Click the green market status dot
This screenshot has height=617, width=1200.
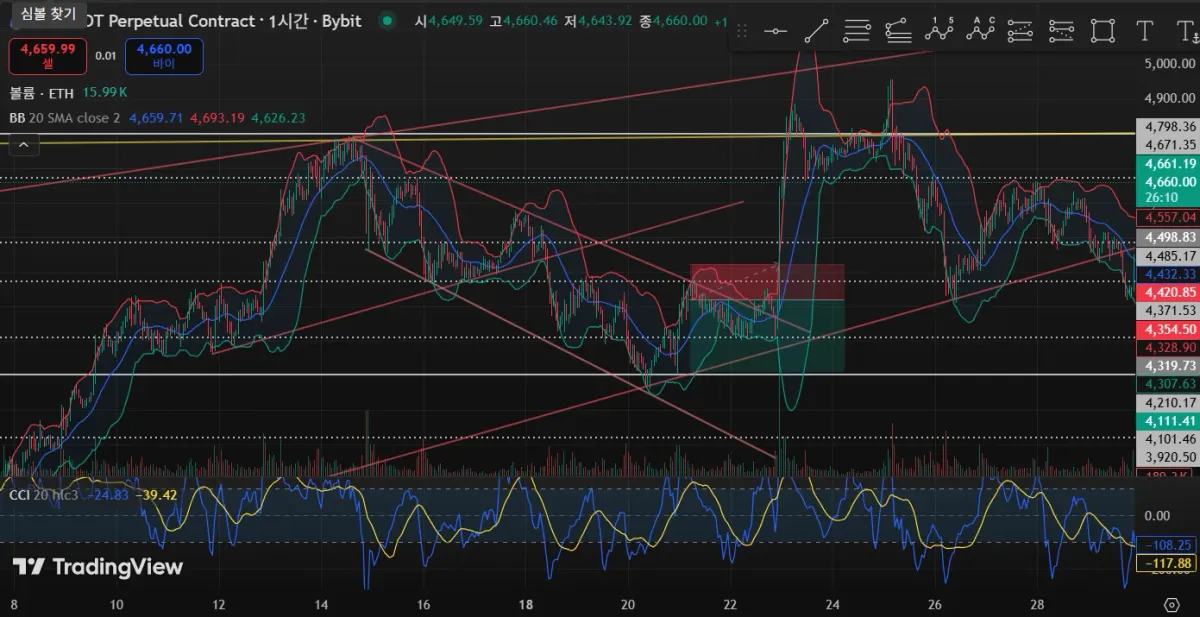[x=386, y=20]
